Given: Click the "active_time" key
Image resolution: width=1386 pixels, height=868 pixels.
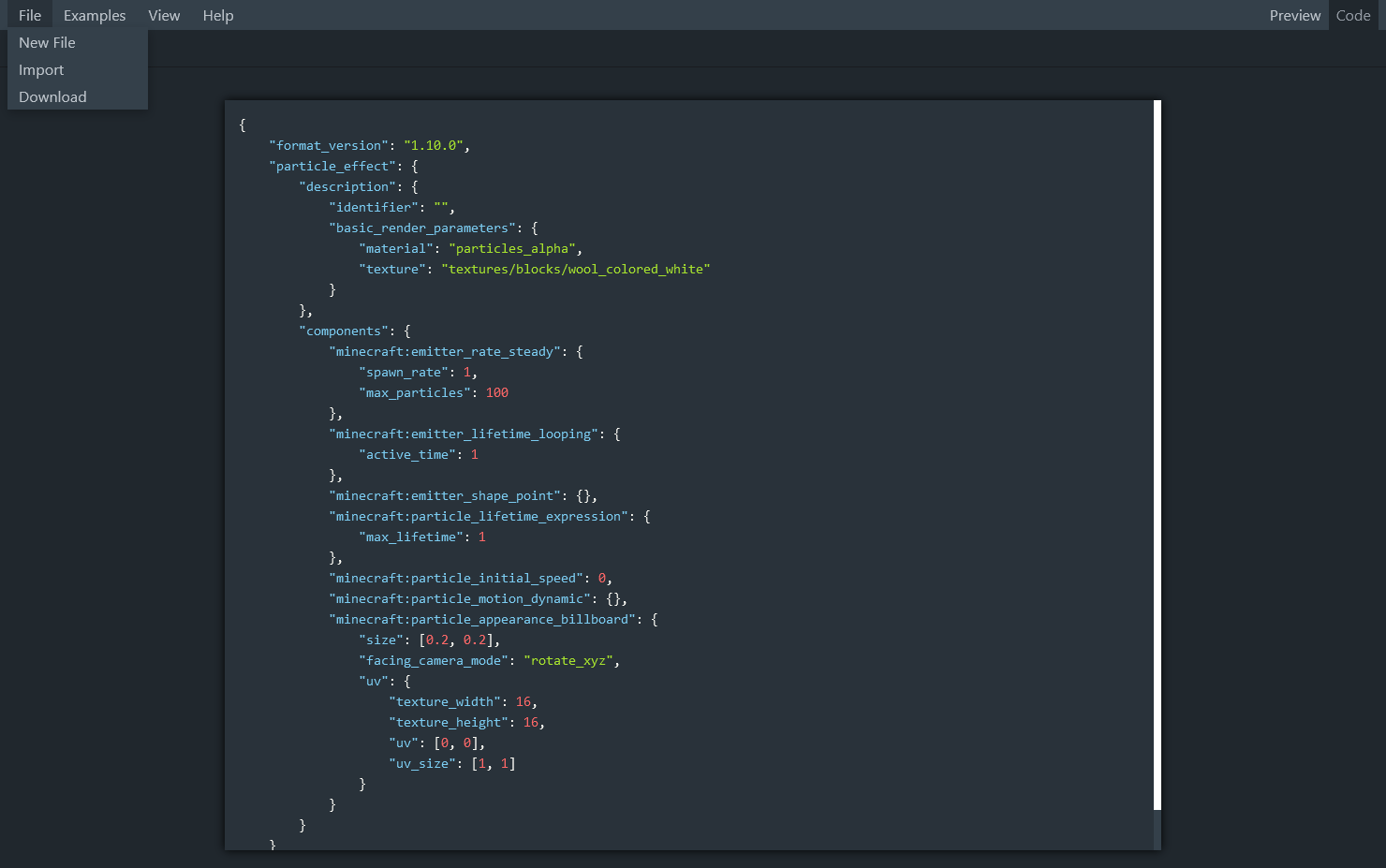Looking at the screenshot, I should pyautogui.click(x=407, y=454).
